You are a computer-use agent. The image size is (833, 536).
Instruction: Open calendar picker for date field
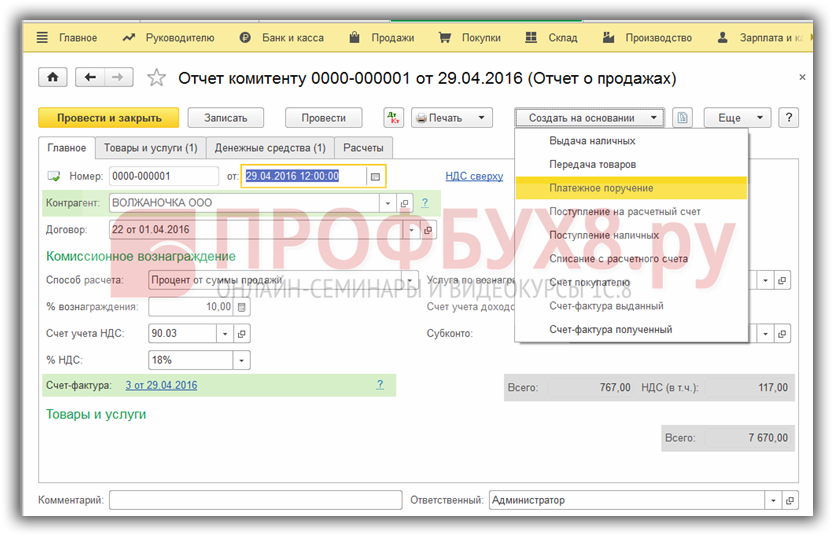[x=375, y=176]
